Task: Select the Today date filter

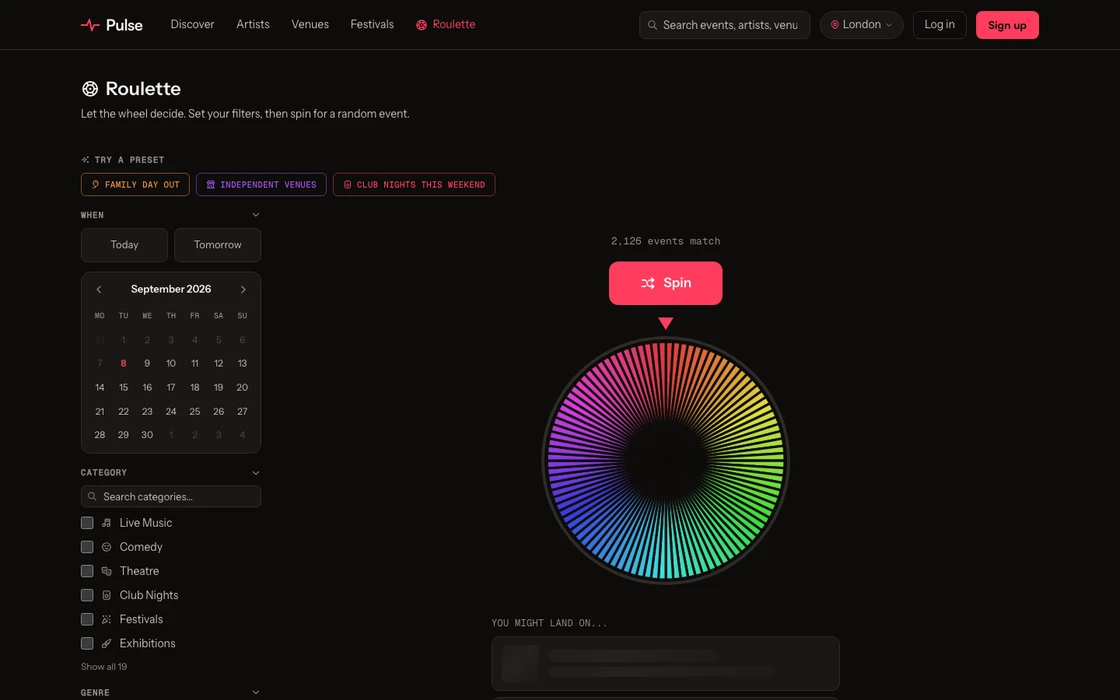Action: coord(124,245)
